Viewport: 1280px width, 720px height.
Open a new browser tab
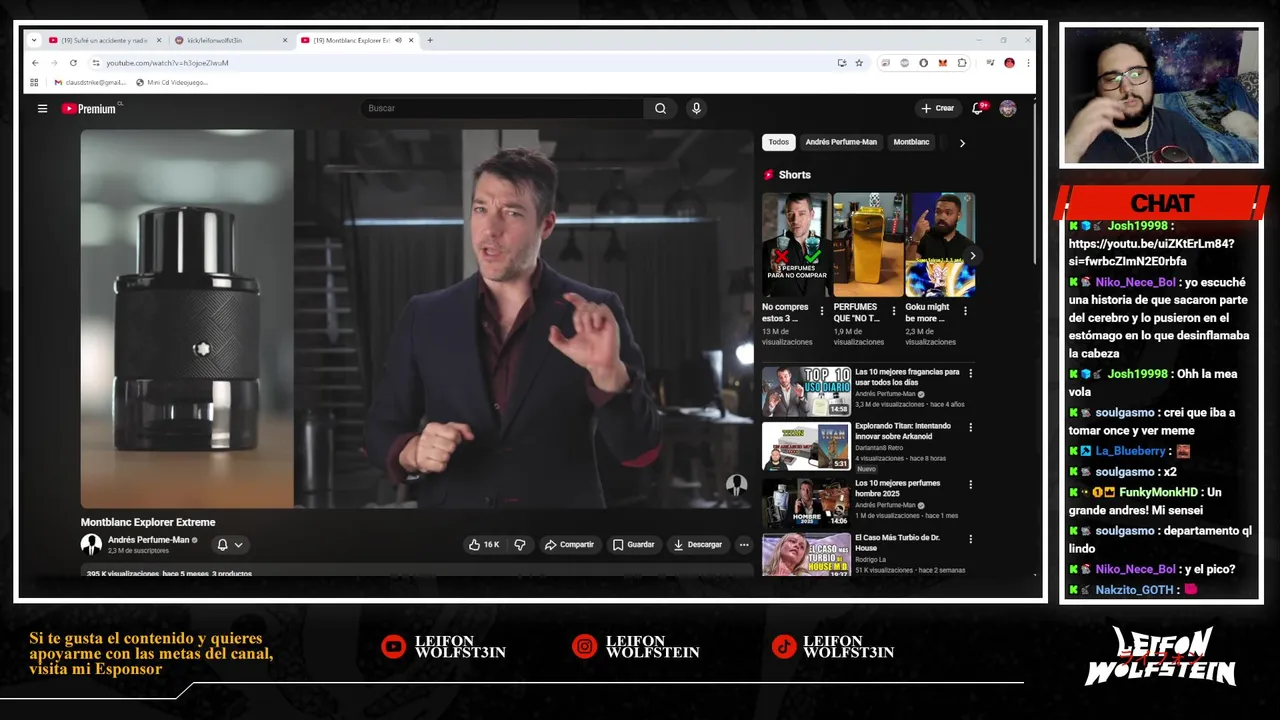click(x=430, y=40)
